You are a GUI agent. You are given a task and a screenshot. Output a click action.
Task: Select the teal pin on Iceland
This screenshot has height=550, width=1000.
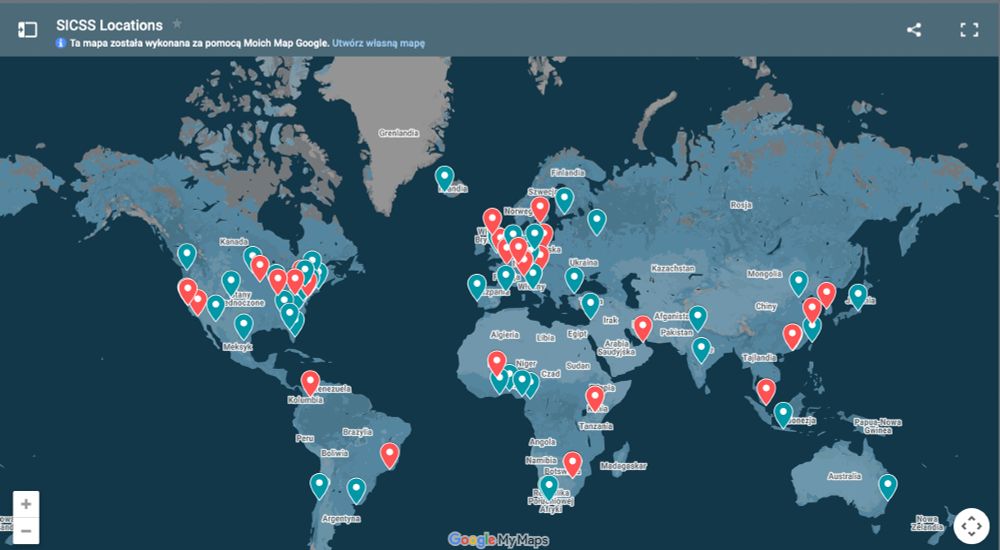pos(445,178)
